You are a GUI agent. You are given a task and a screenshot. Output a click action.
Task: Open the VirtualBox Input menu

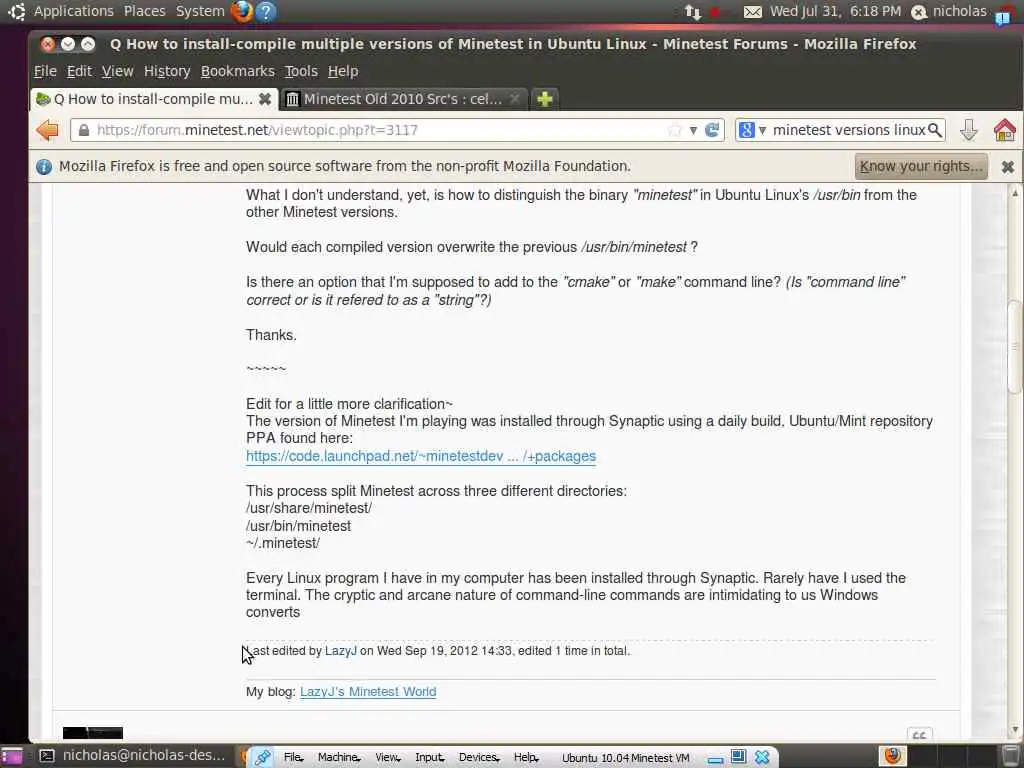[x=429, y=758]
